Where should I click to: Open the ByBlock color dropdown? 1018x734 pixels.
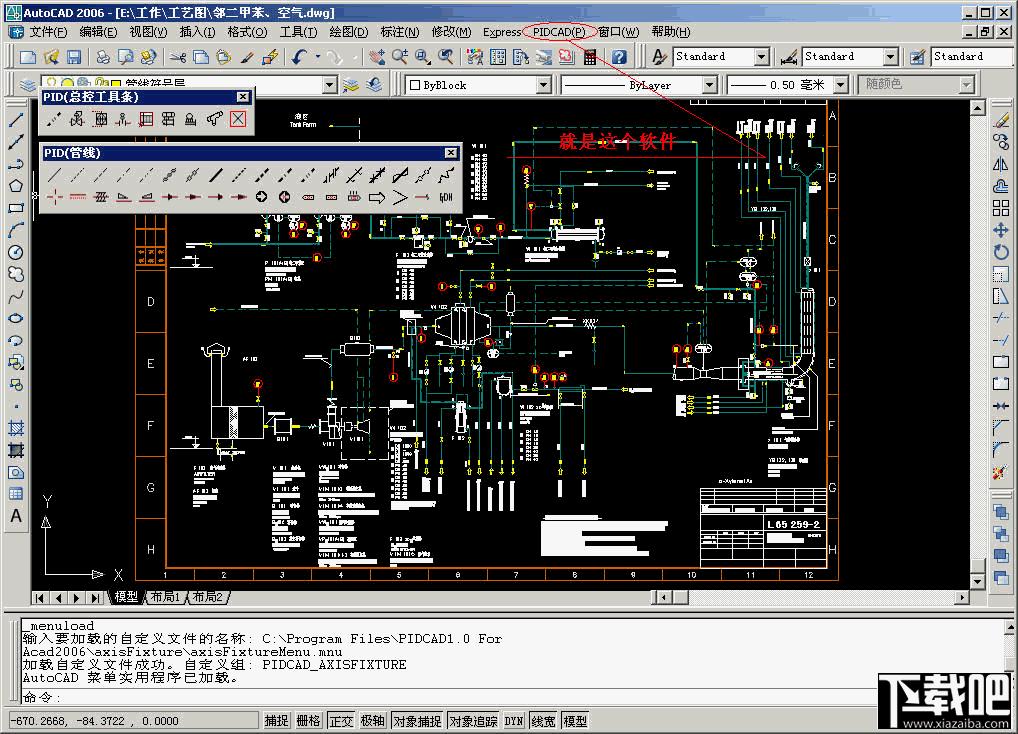click(x=544, y=85)
